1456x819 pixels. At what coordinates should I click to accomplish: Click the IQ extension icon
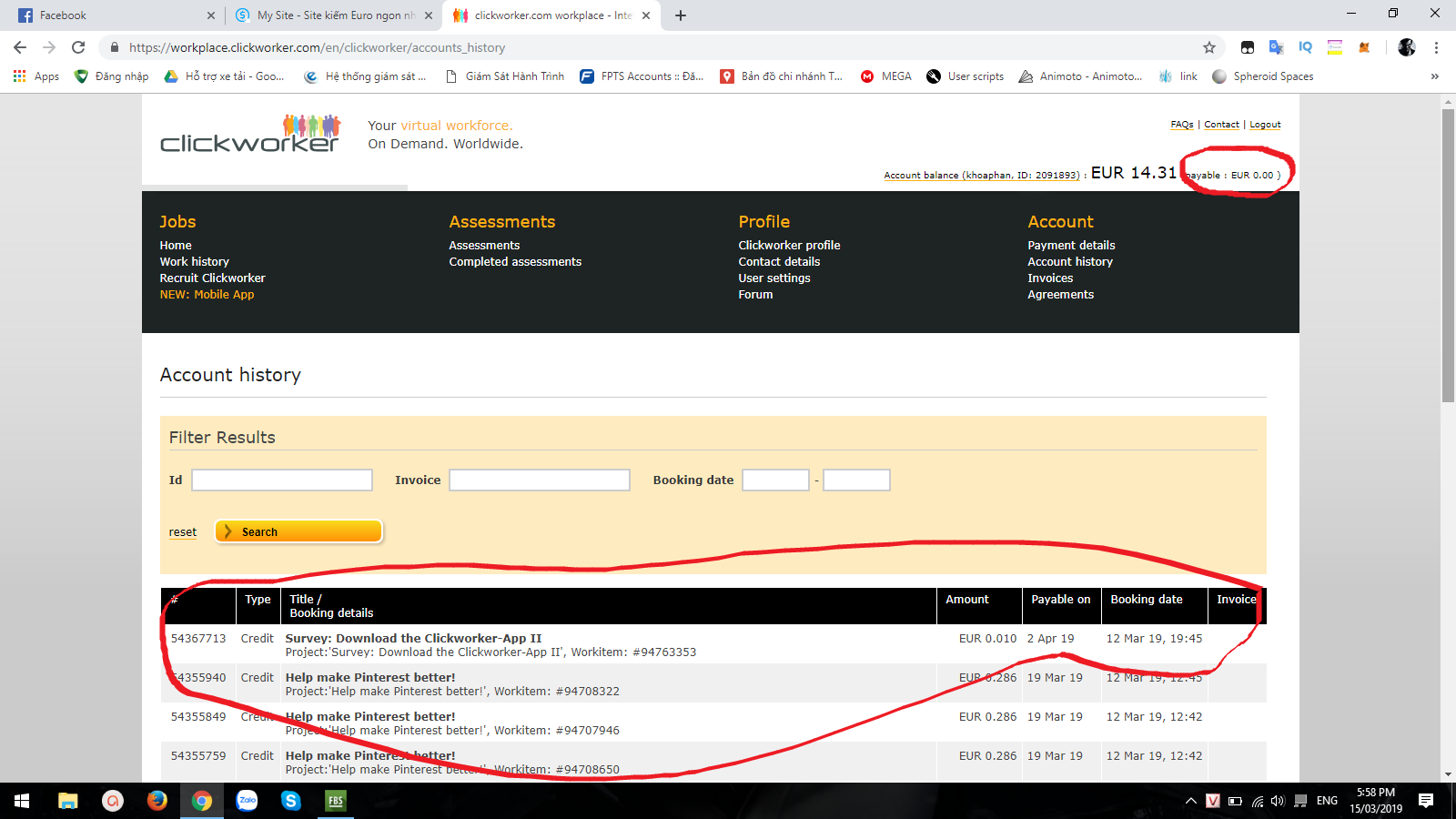pos(1306,47)
